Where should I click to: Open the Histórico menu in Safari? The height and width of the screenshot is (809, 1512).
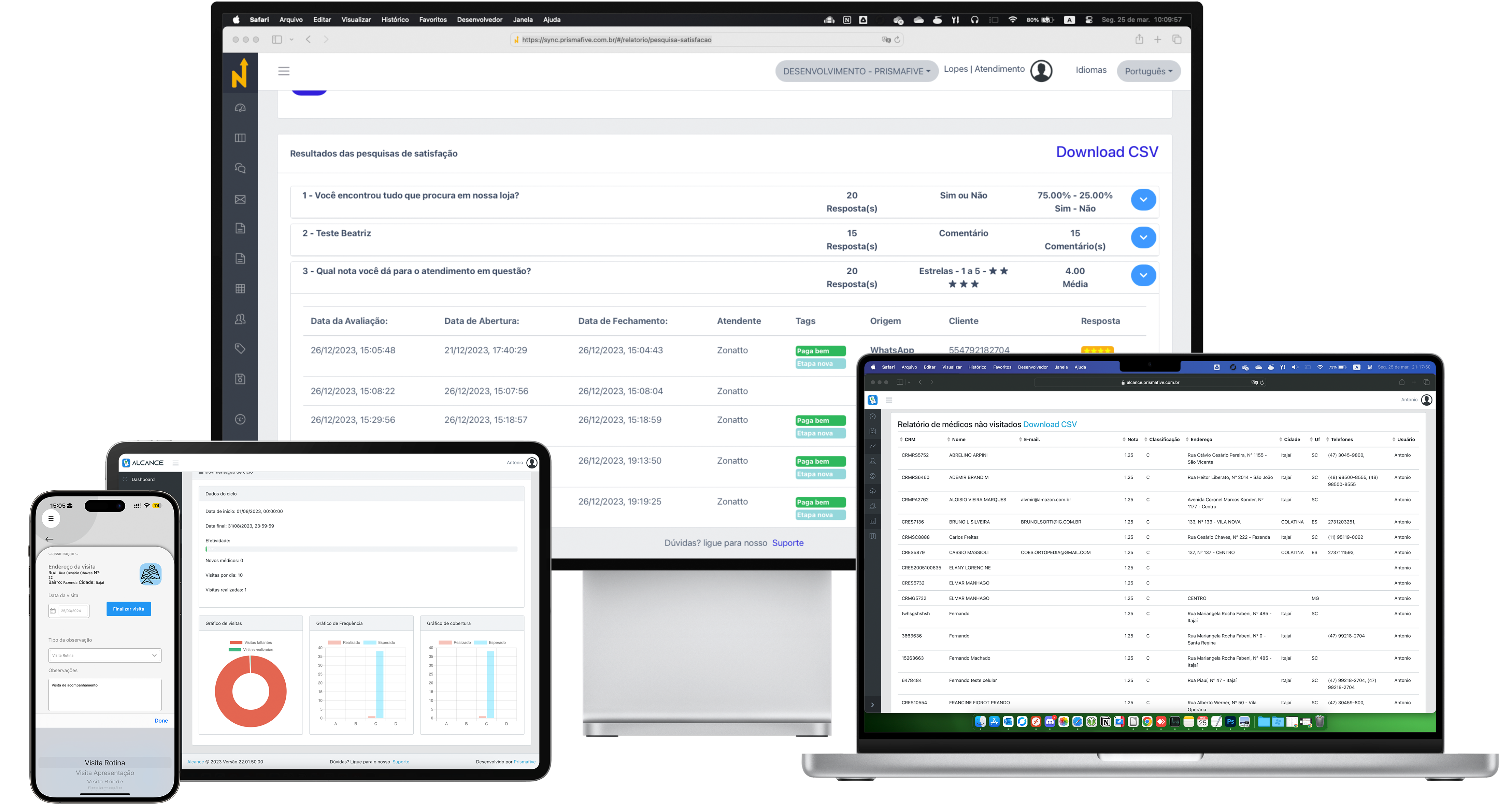(395, 19)
